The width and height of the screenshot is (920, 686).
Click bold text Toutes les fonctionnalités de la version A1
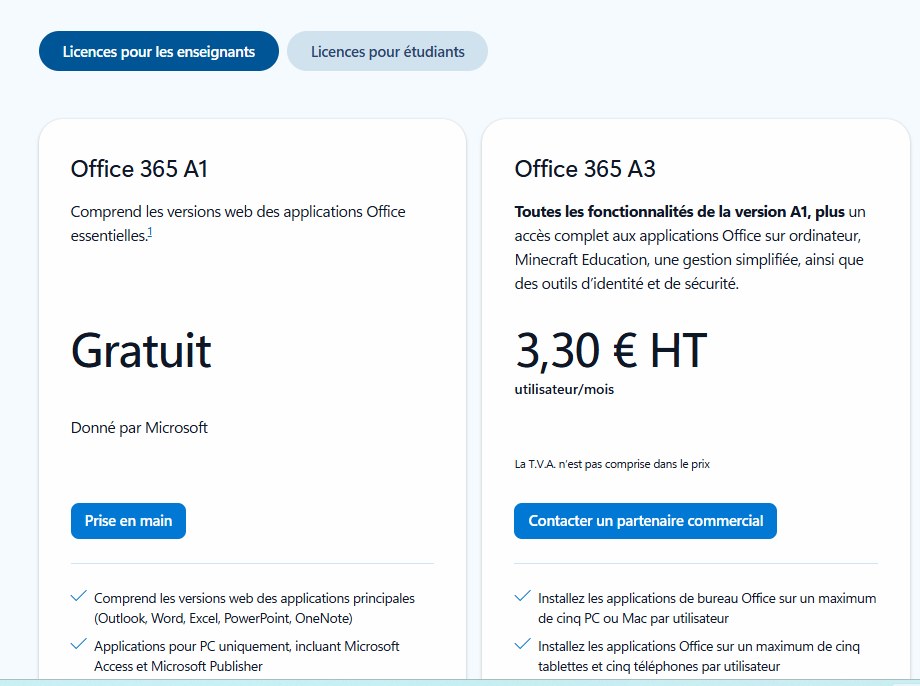point(679,212)
